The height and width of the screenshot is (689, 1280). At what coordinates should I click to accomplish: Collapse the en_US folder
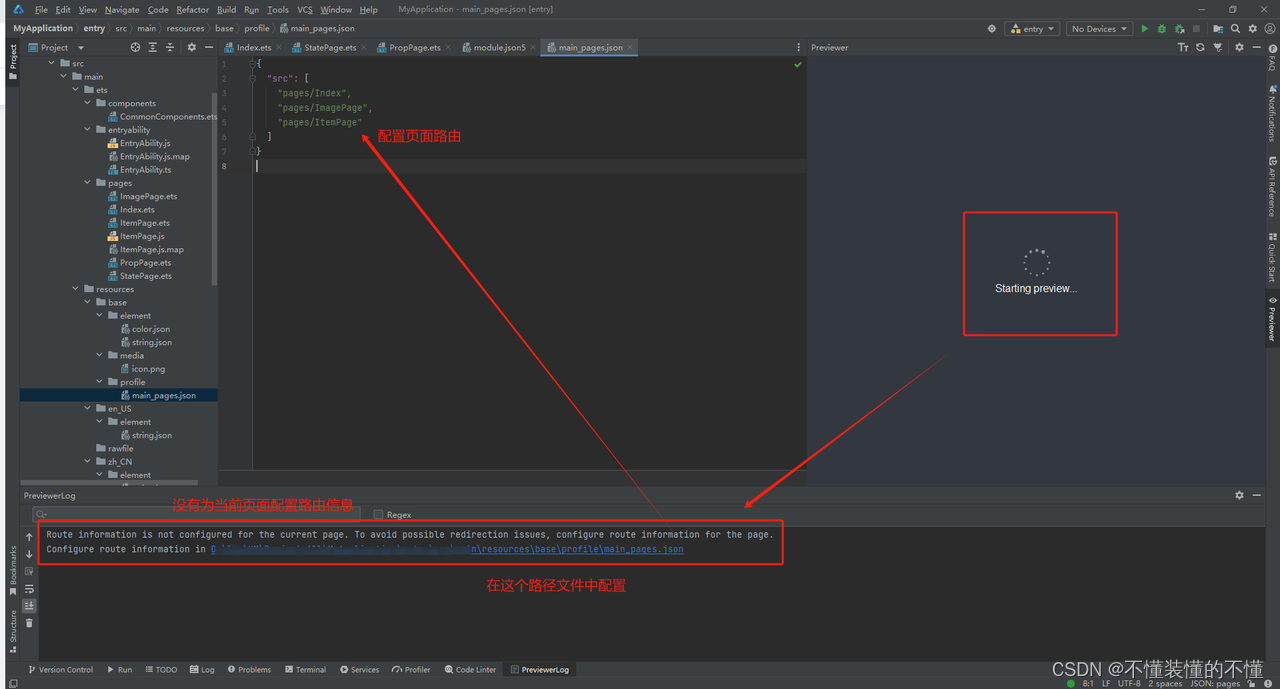tap(88, 408)
